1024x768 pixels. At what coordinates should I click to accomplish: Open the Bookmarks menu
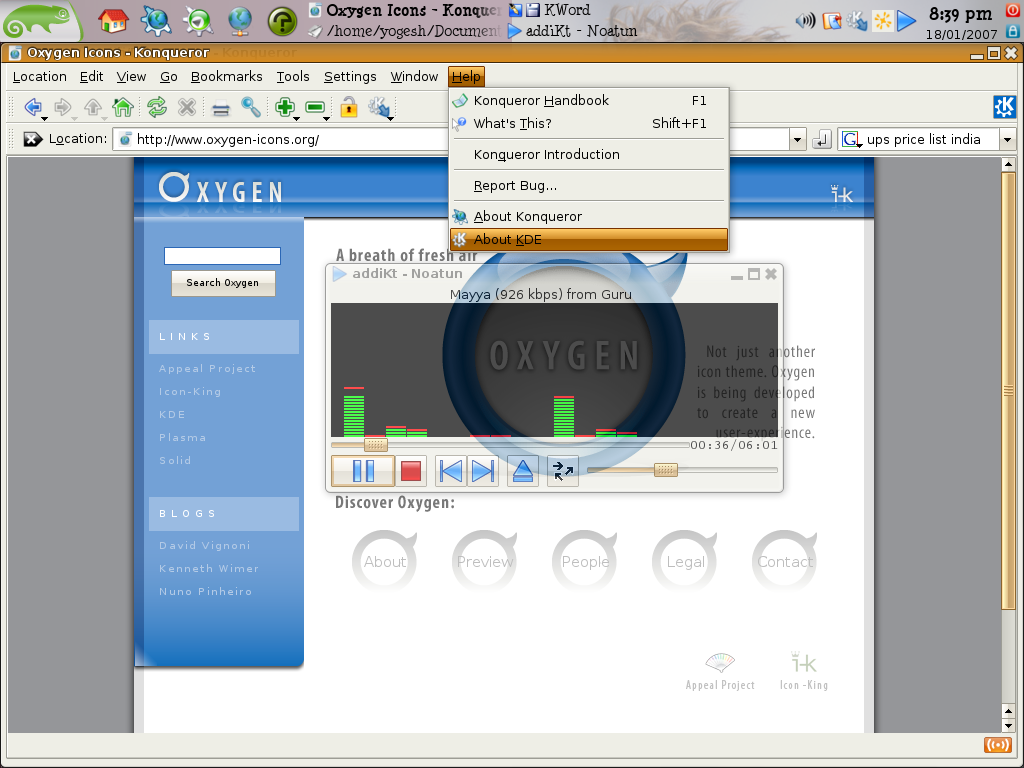pos(227,76)
